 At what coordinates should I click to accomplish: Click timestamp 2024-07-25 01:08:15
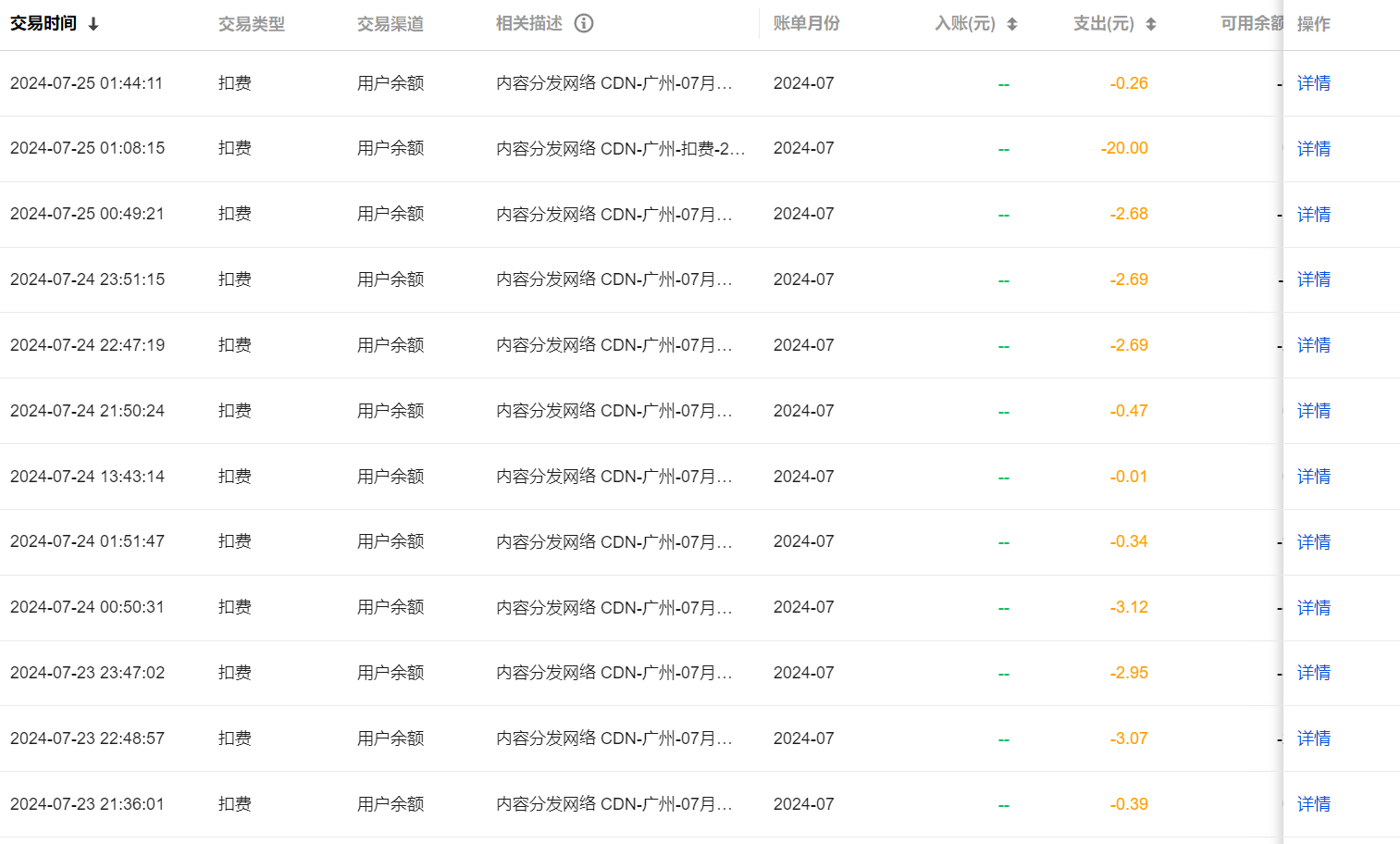(88, 148)
